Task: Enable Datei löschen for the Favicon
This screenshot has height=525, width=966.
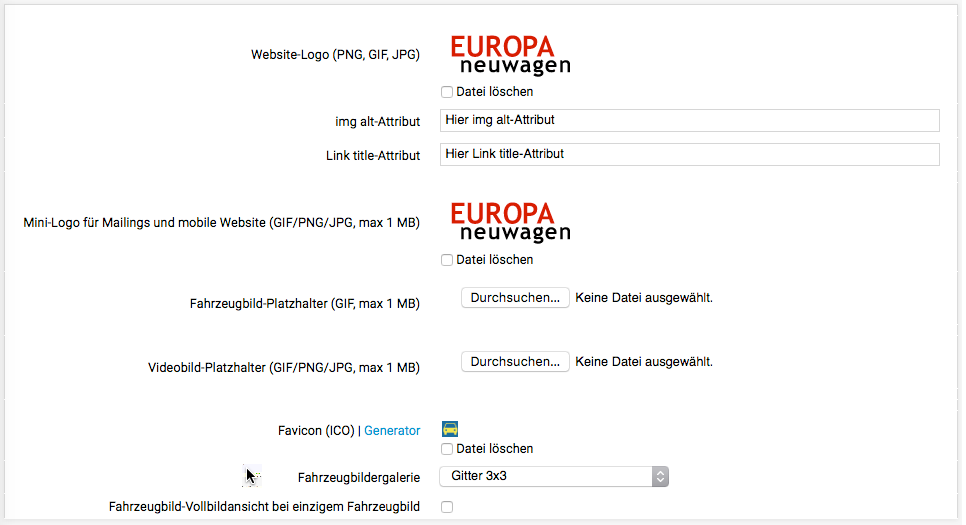Action: (447, 449)
